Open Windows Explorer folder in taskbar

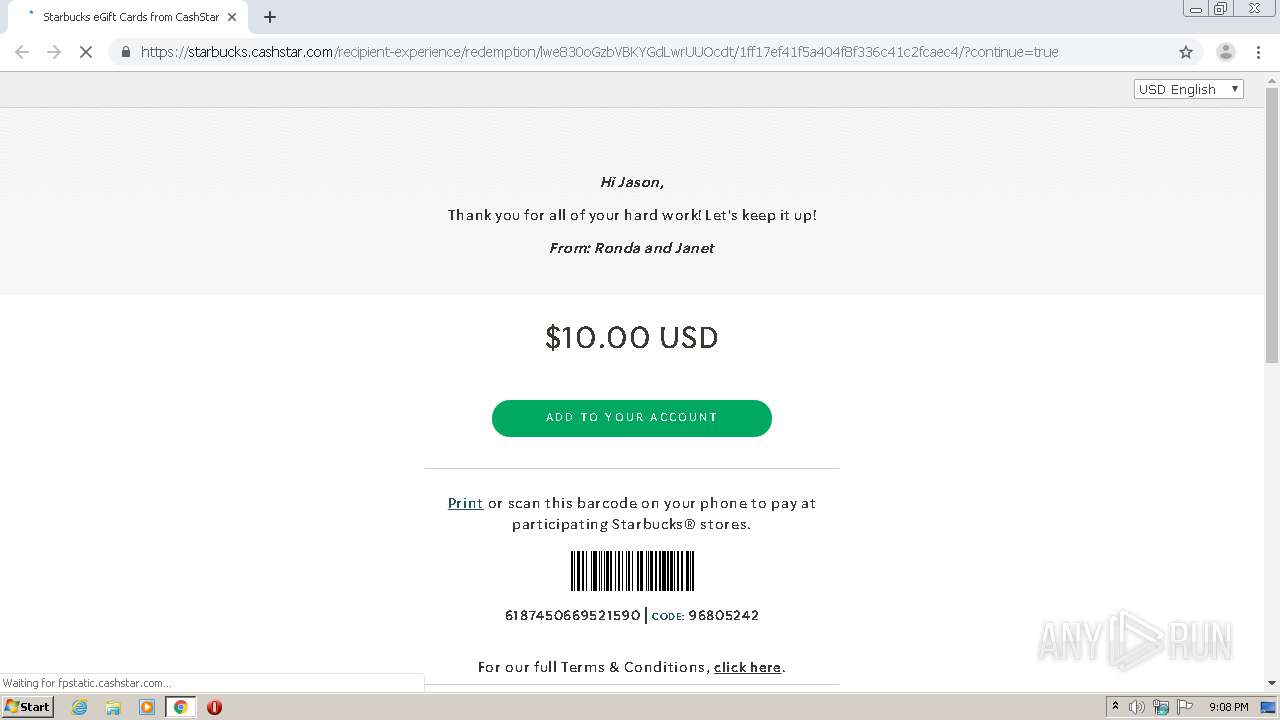113,707
